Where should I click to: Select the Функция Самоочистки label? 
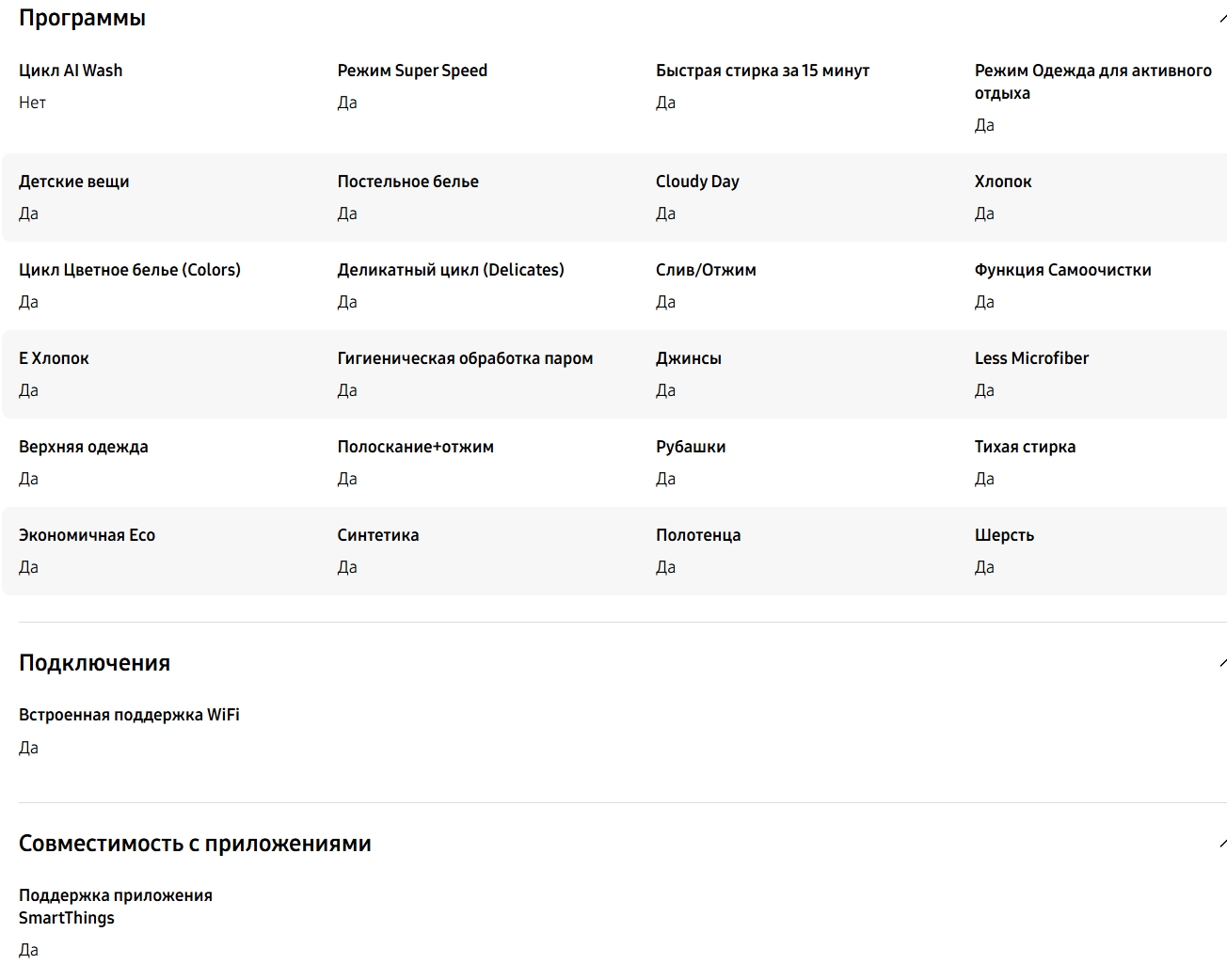click(1062, 270)
